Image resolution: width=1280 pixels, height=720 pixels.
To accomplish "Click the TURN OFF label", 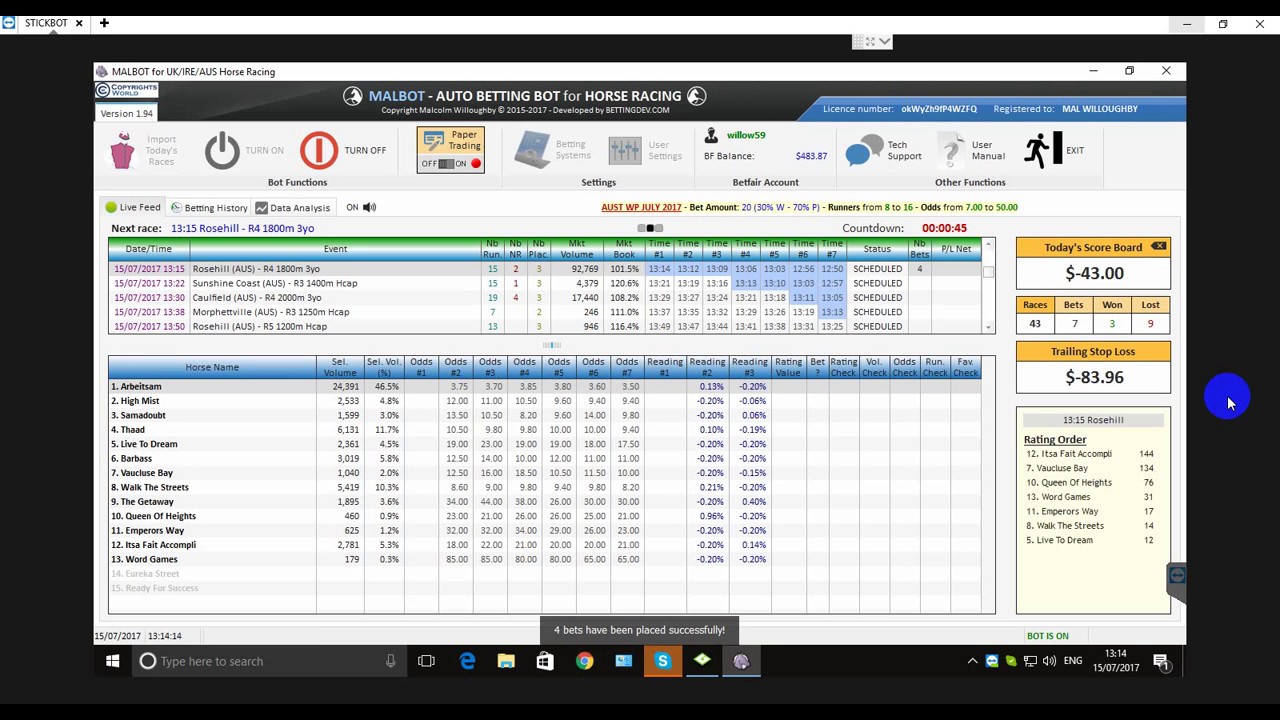I will pos(365,150).
